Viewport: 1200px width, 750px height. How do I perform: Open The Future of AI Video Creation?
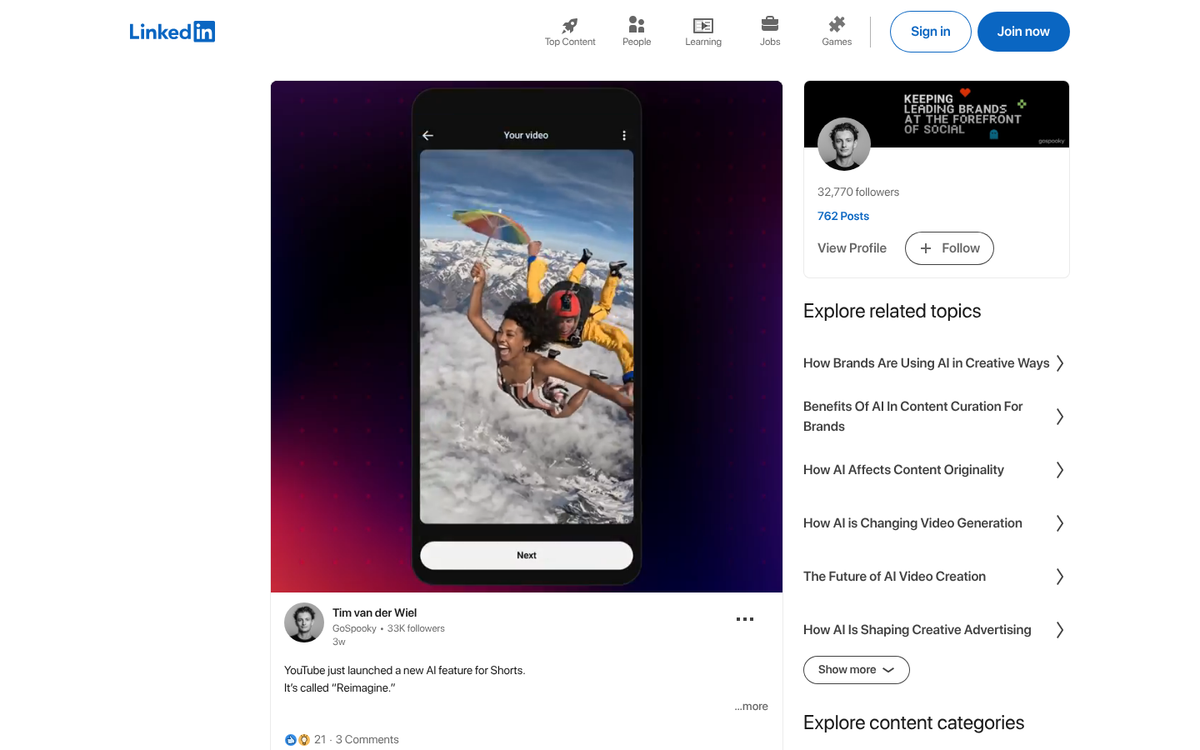pyautogui.click(x=894, y=576)
